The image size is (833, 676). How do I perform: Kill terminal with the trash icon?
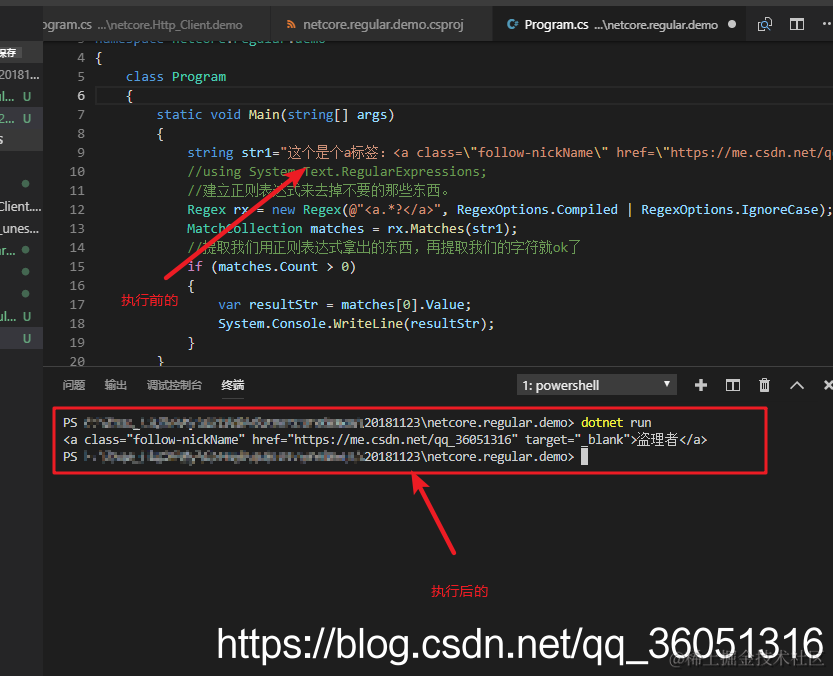(764, 385)
